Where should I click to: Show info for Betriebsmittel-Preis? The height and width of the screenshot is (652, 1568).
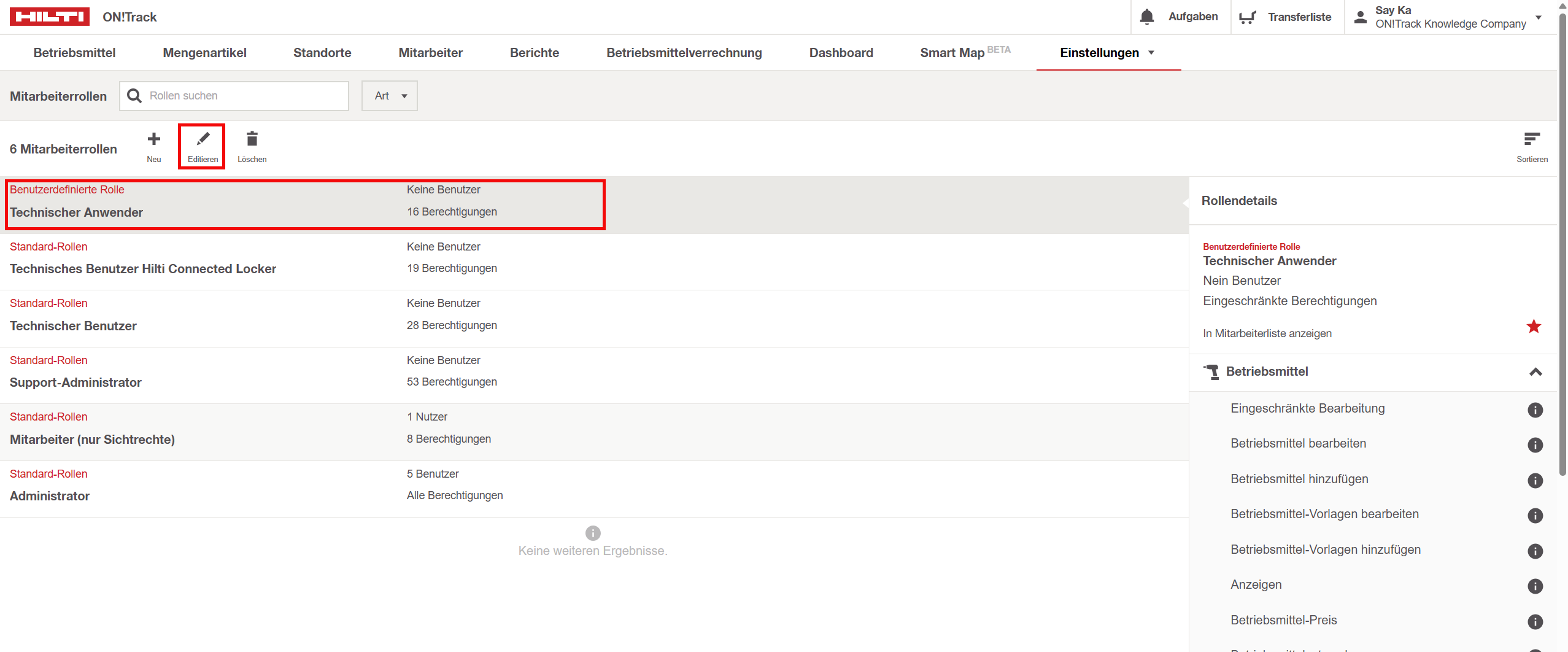[x=1535, y=621]
